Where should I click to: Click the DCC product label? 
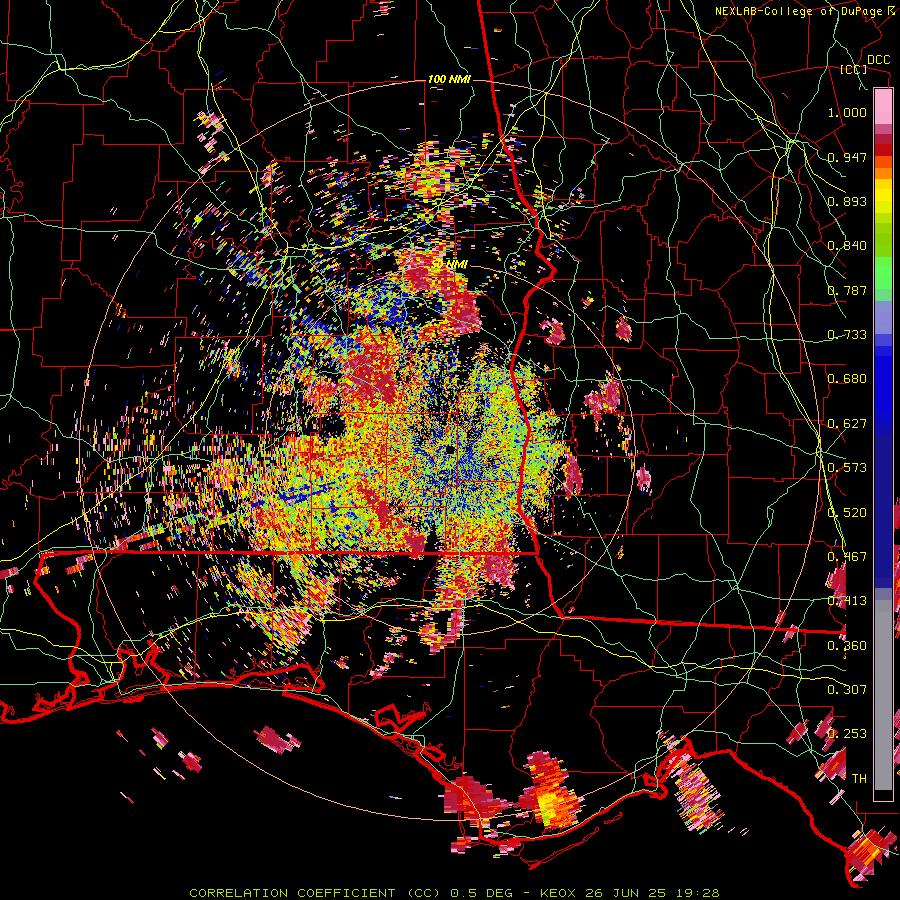[x=878, y=60]
